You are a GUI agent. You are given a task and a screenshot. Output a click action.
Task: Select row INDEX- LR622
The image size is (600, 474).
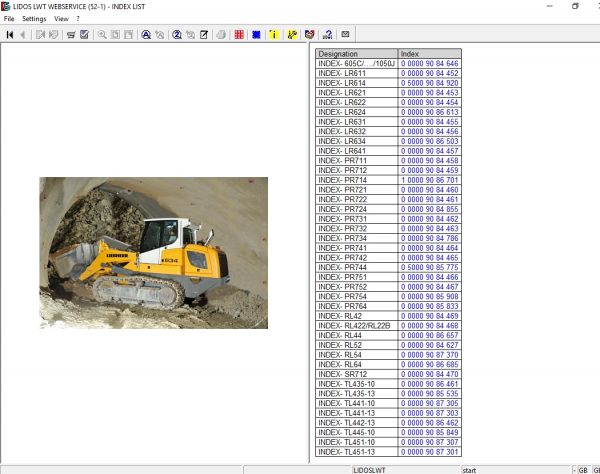(388, 102)
